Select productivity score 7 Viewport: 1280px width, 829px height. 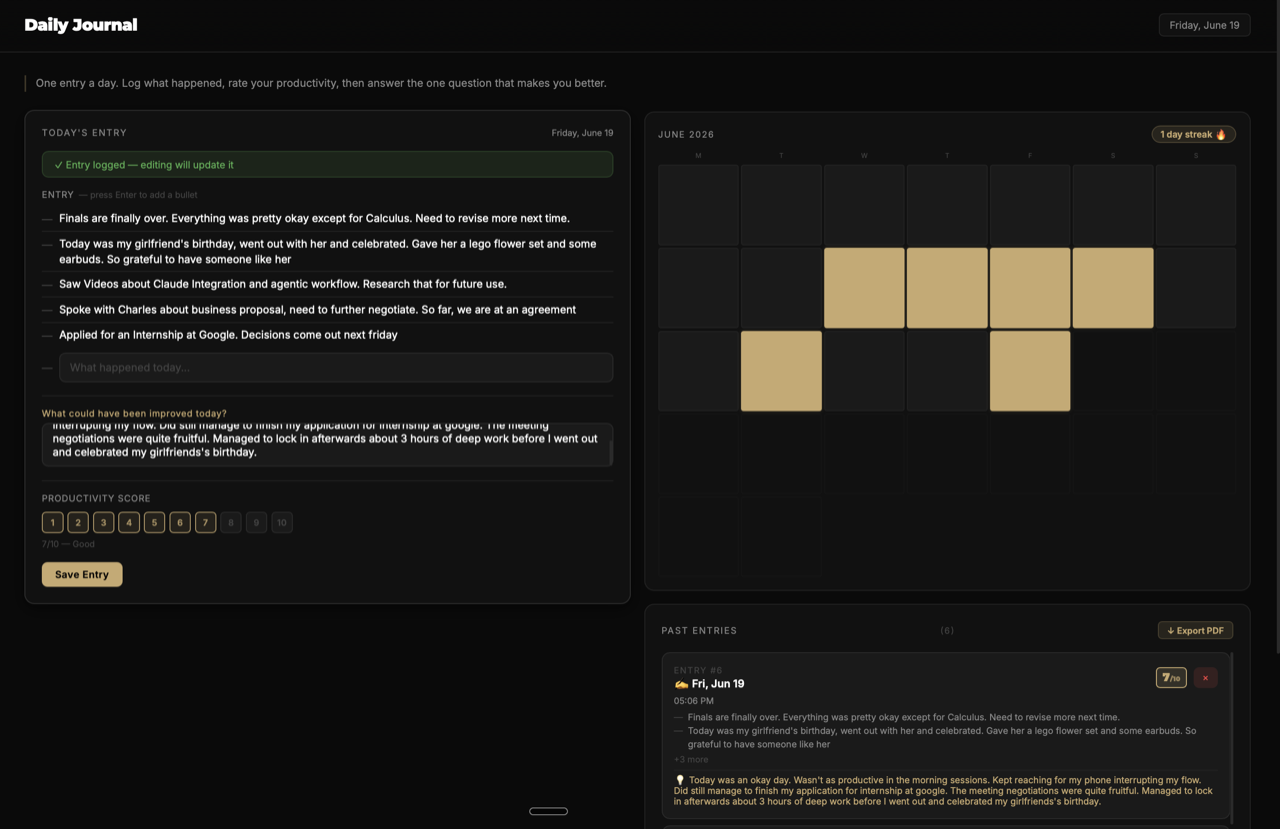tap(205, 522)
